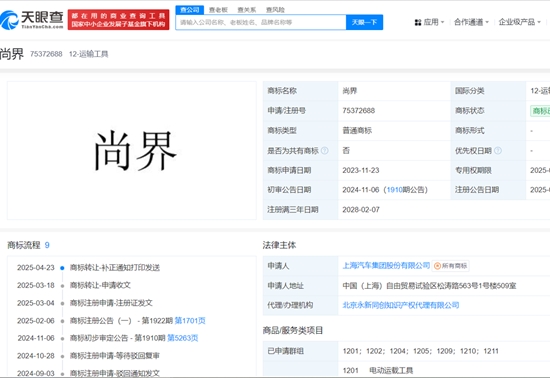Click the 天眼一下 search button

pyautogui.click(x=364, y=22)
